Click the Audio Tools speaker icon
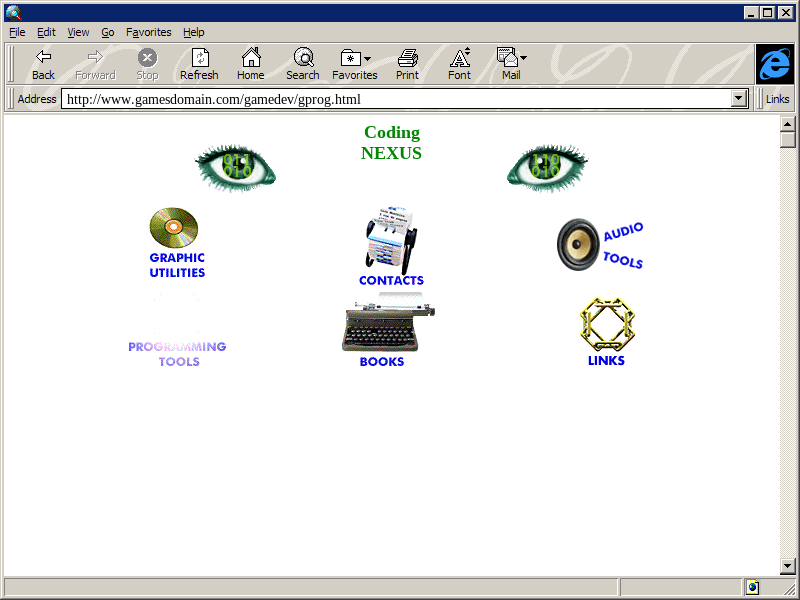Screen dimensions: 800x600 click(578, 245)
